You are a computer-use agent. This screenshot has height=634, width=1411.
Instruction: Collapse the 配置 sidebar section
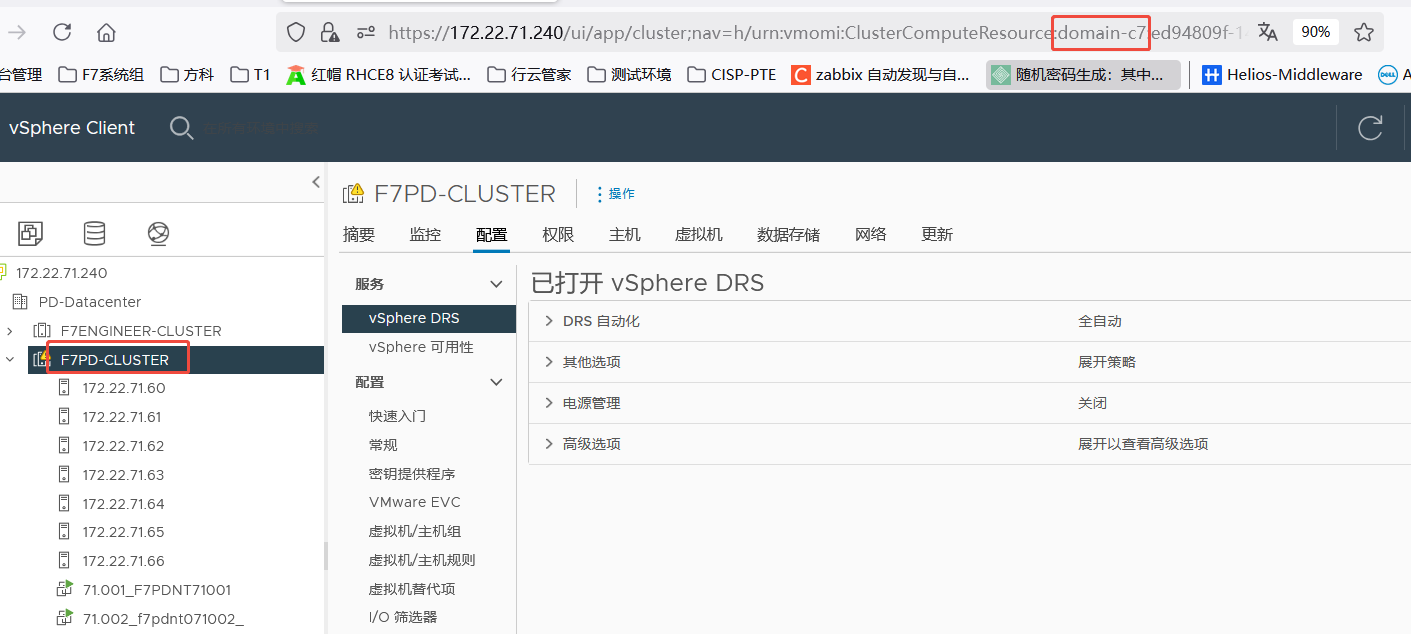pos(495,382)
